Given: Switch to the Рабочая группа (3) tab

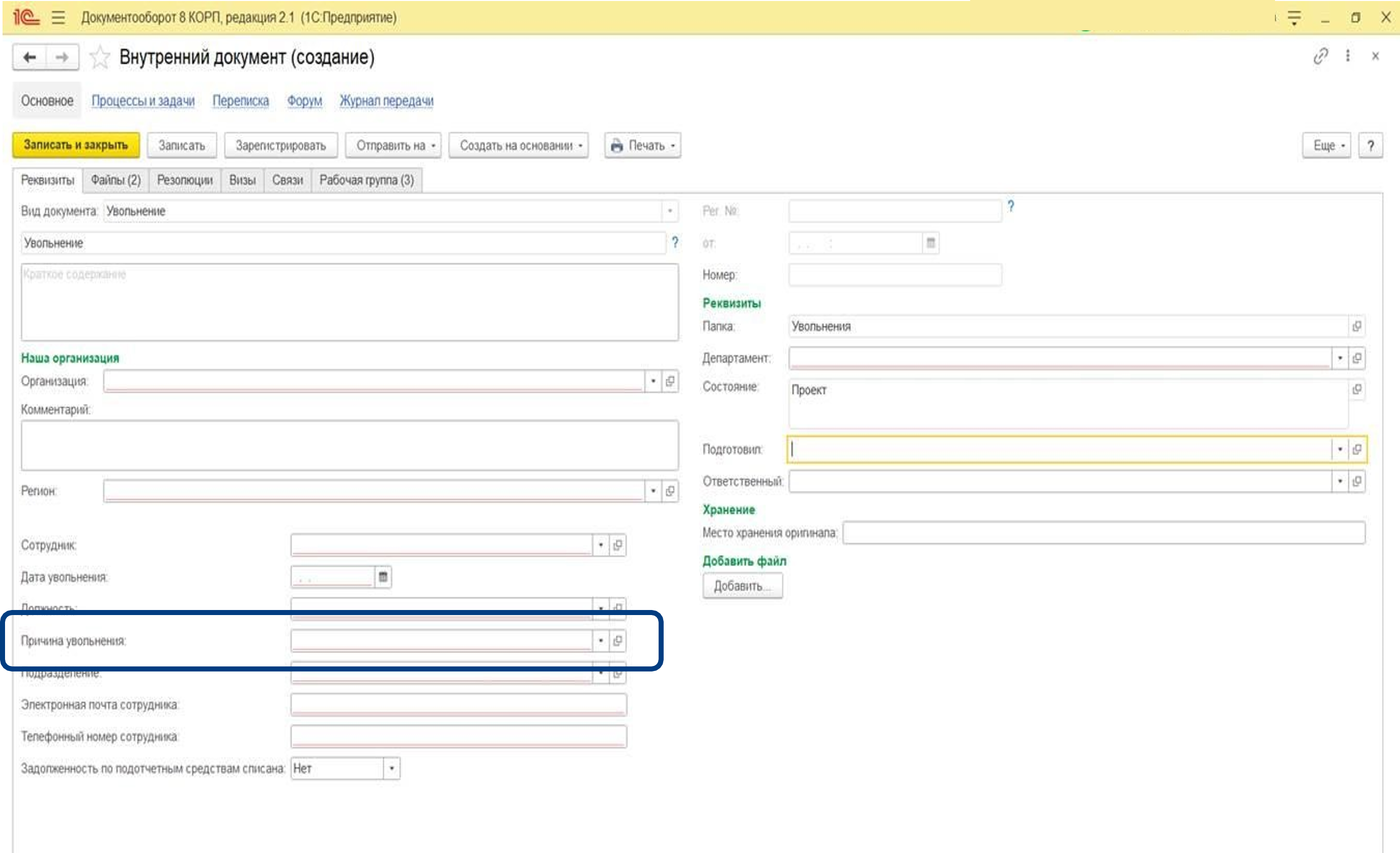Looking at the screenshot, I should click(366, 180).
